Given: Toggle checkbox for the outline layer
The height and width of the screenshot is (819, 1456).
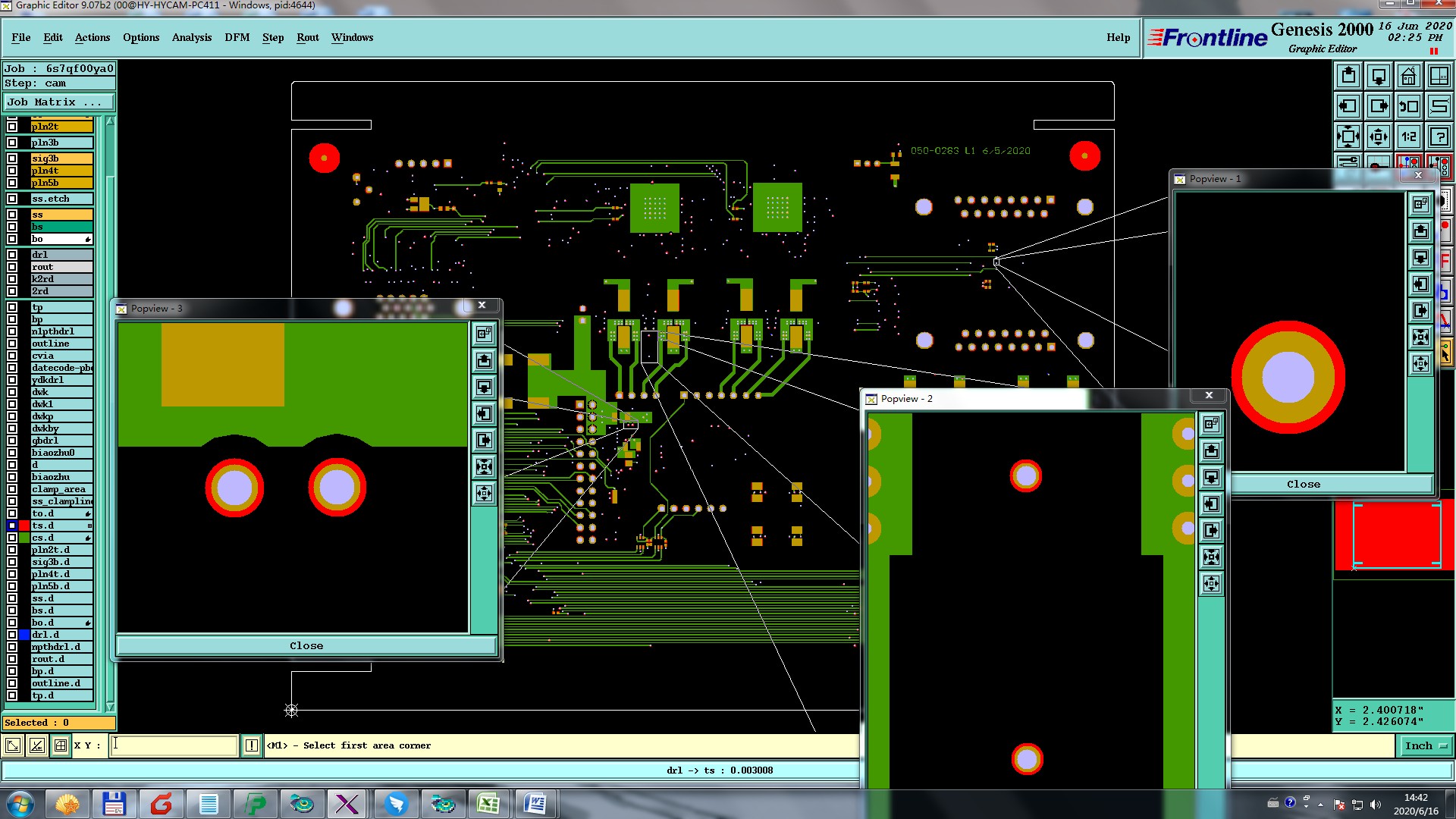Looking at the screenshot, I should click(12, 344).
